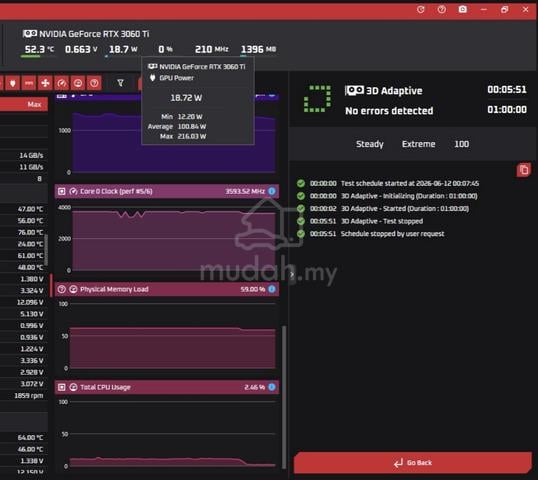This screenshot has width=538, height=480.
Task: Click the 3593.52 MHz Core 0 Clock value
Action: (x=245, y=191)
